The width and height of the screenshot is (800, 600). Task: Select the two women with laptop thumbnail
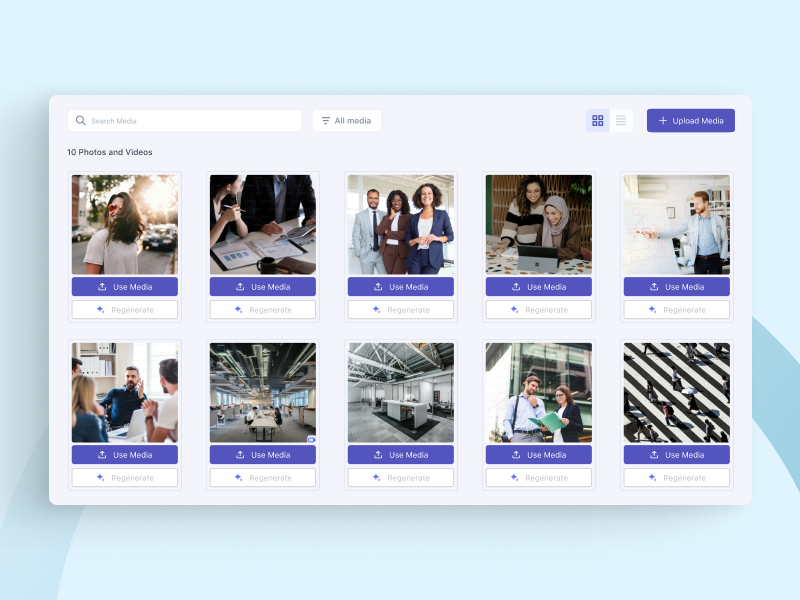coord(538,224)
